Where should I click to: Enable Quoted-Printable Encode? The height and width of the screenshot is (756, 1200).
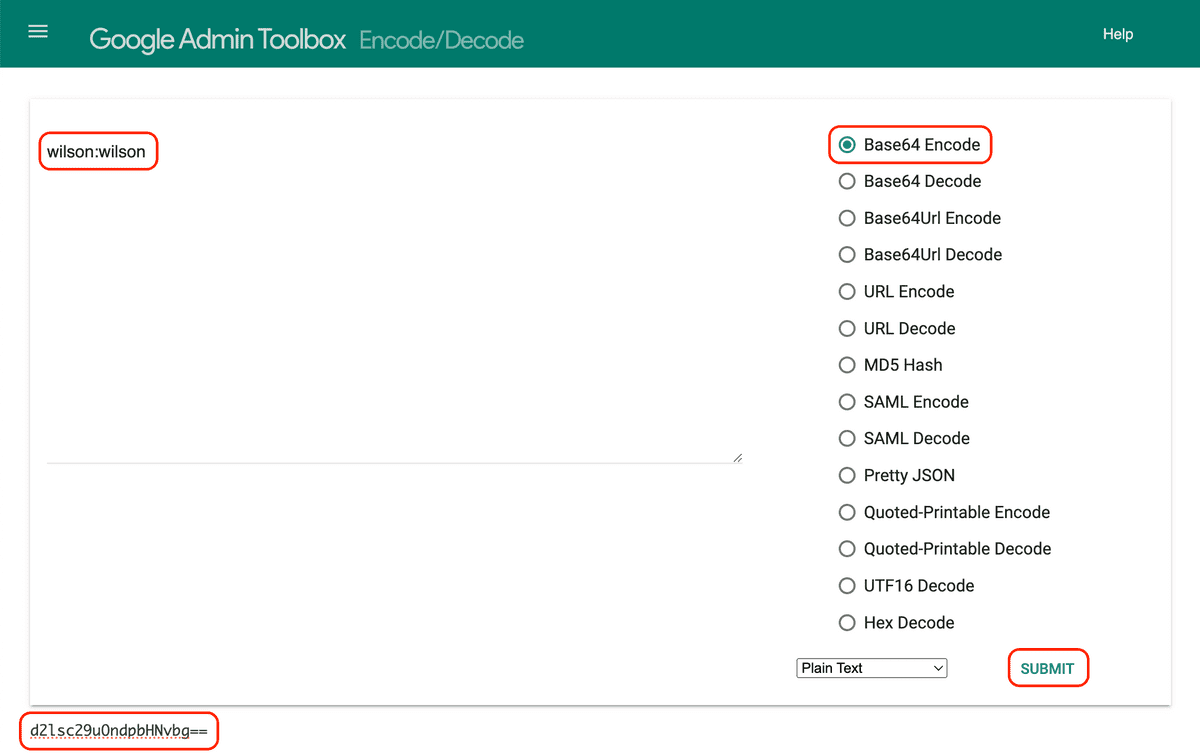pos(847,511)
